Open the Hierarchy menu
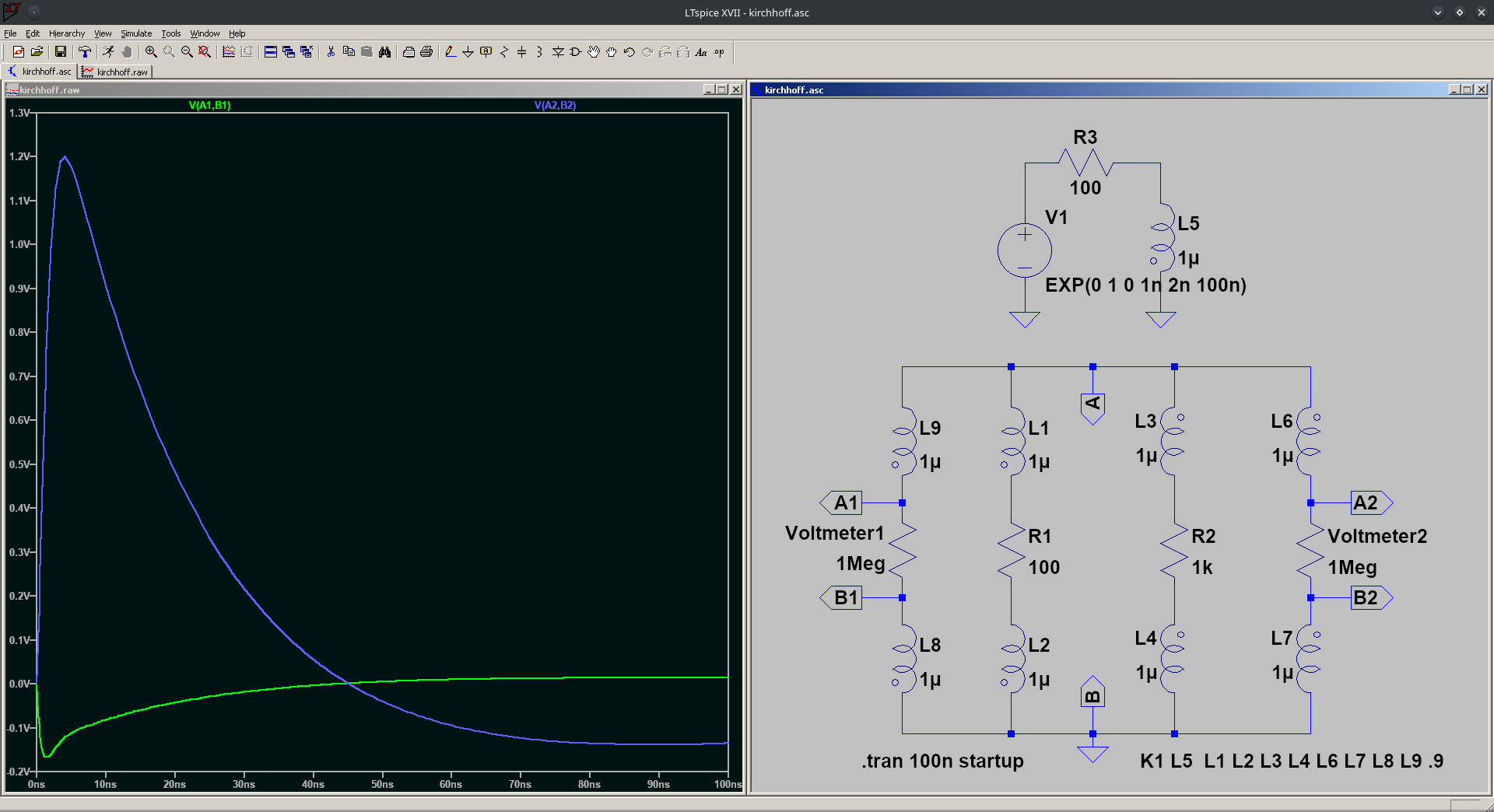The image size is (1494, 812). click(x=67, y=33)
